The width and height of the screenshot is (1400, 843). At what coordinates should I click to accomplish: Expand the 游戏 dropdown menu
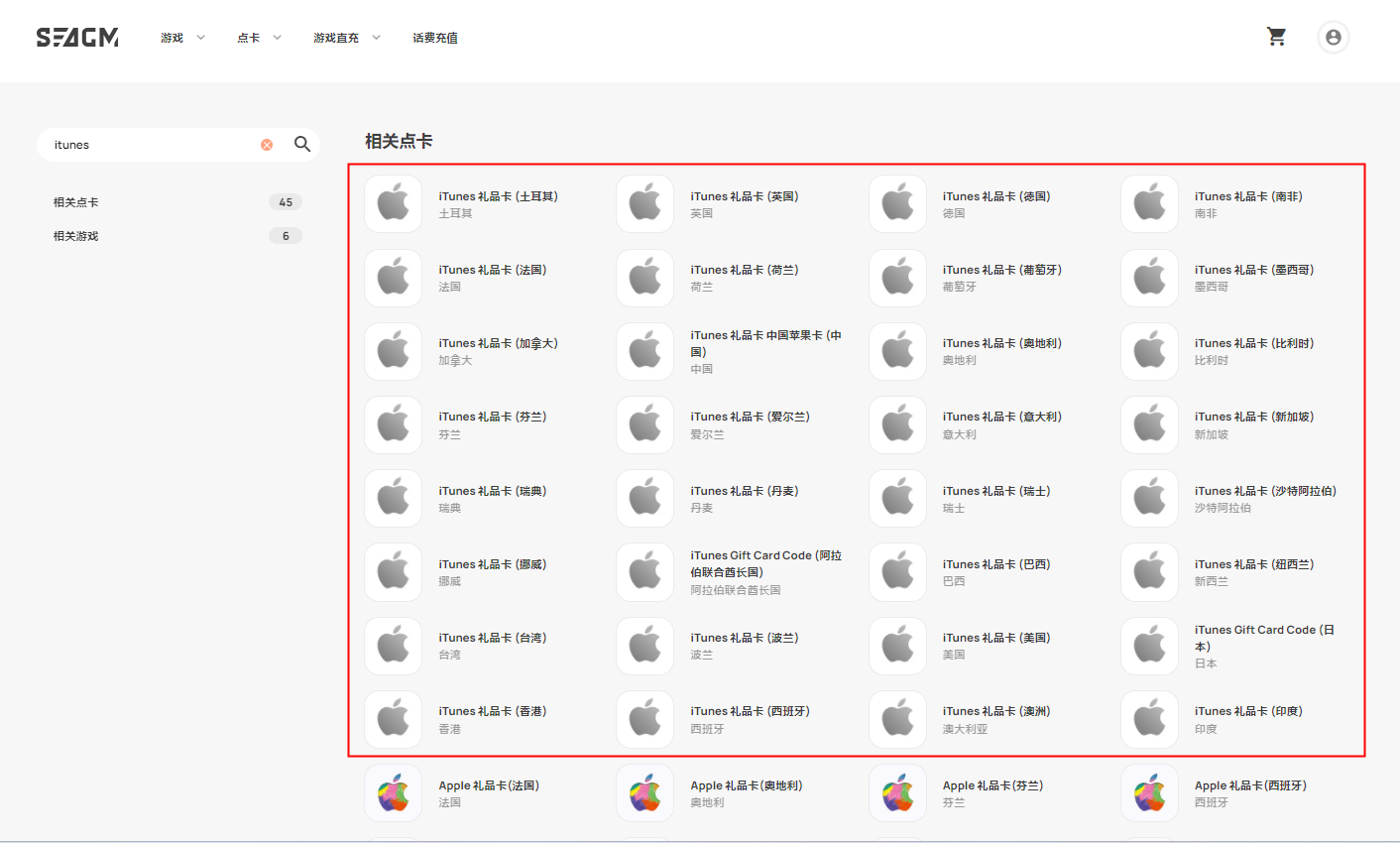pyautogui.click(x=183, y=38)
